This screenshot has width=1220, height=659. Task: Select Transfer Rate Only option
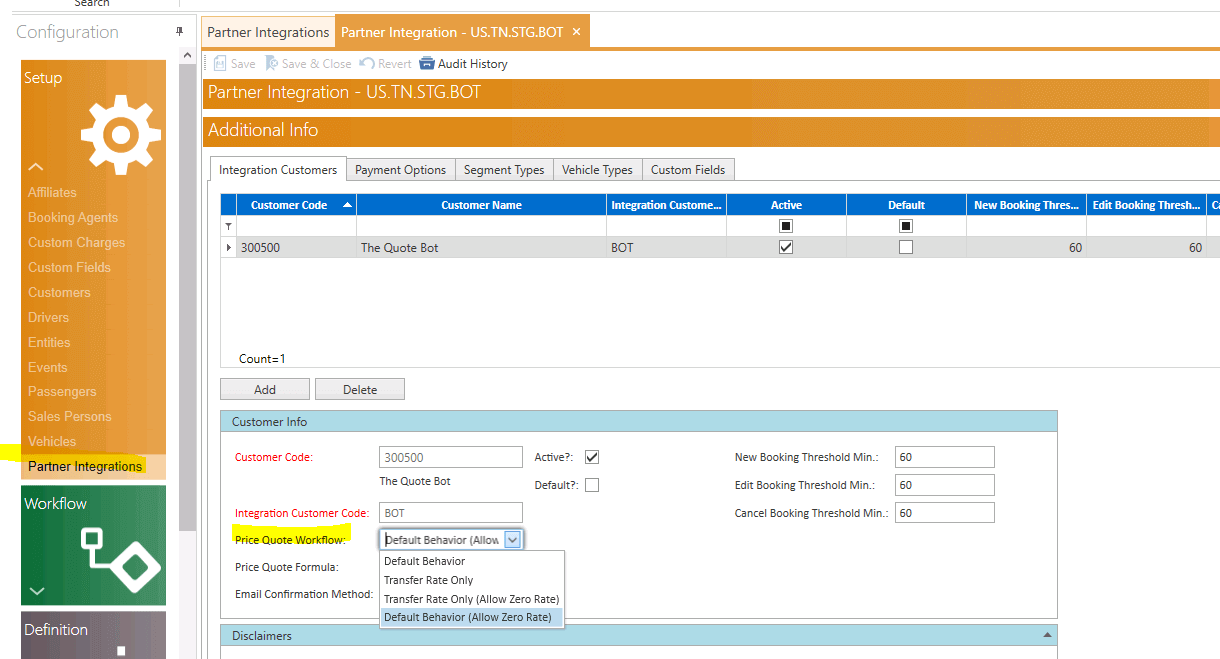(x=429, y=580)
